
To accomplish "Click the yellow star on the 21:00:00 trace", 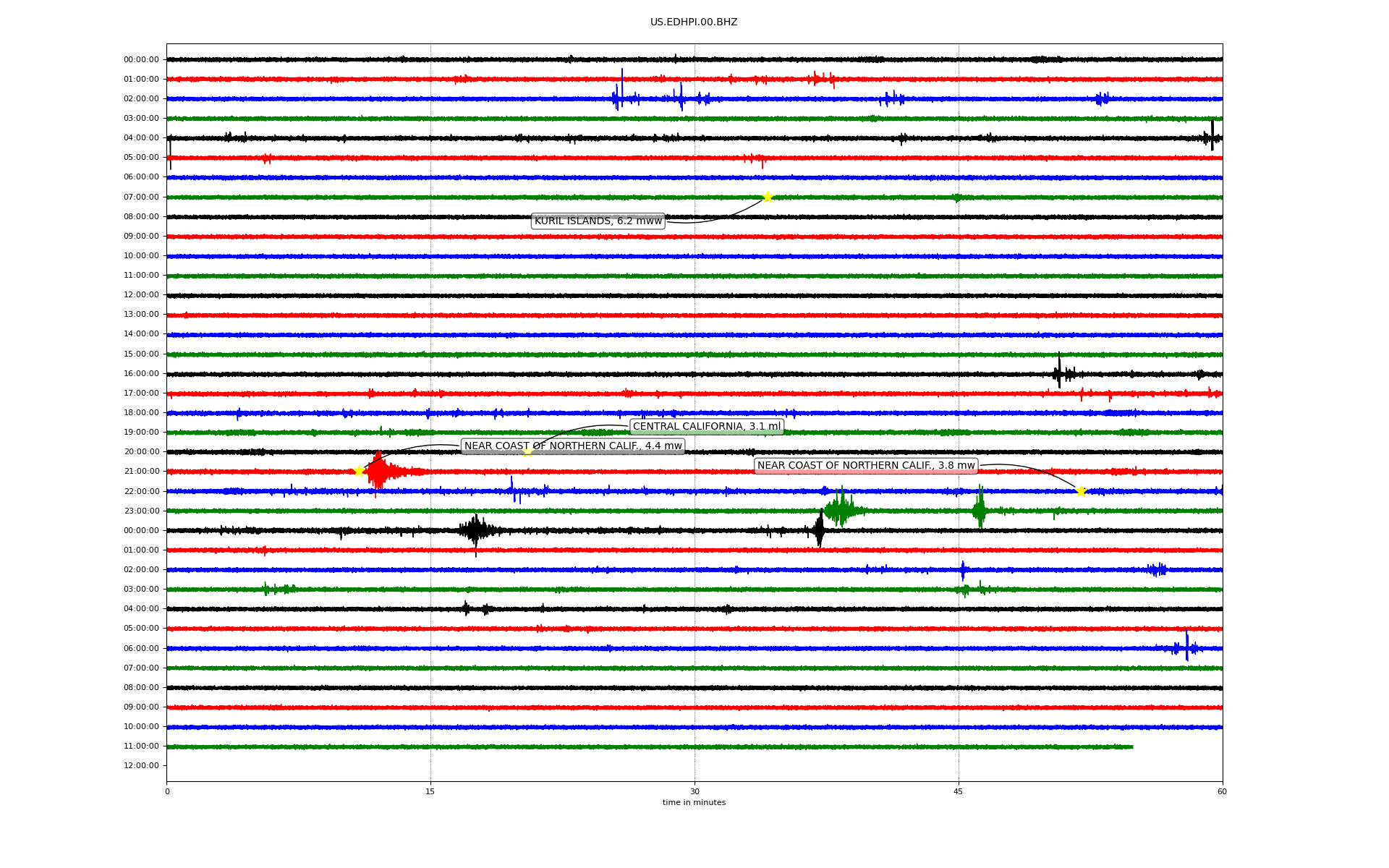I will click(359, 472).
